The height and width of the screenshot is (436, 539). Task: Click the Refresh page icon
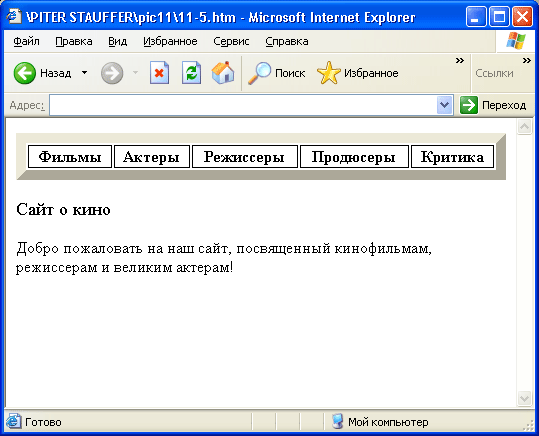191,73
